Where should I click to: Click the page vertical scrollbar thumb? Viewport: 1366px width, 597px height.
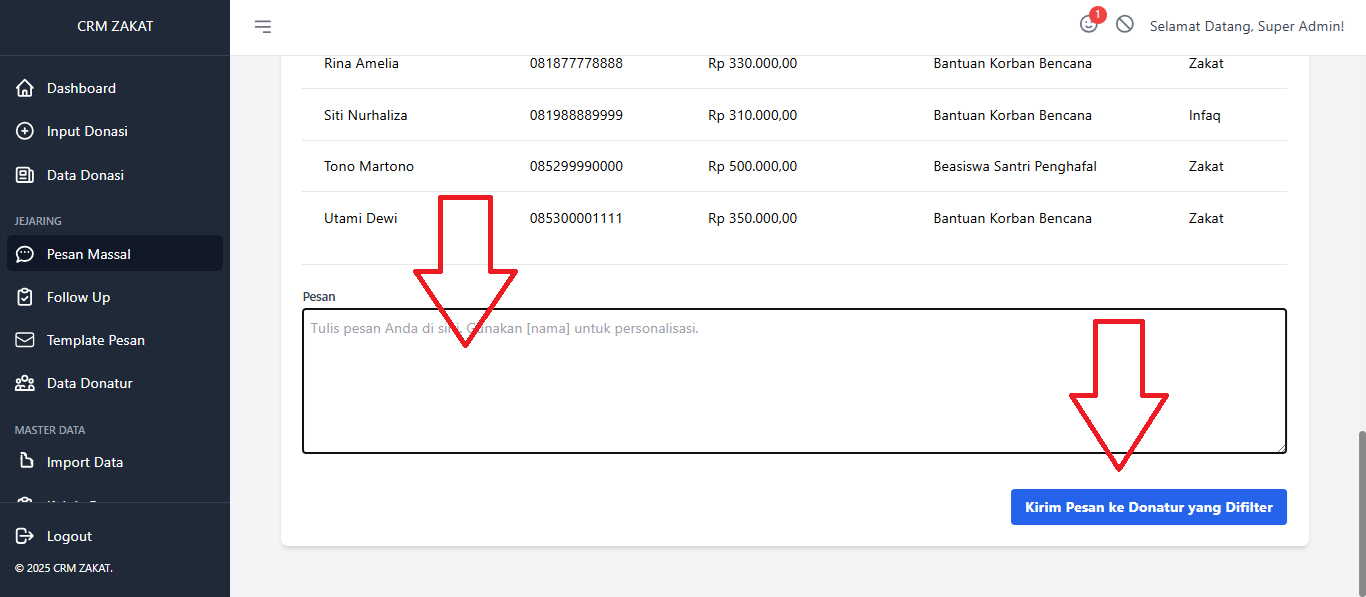click(x=1359, y=510)
